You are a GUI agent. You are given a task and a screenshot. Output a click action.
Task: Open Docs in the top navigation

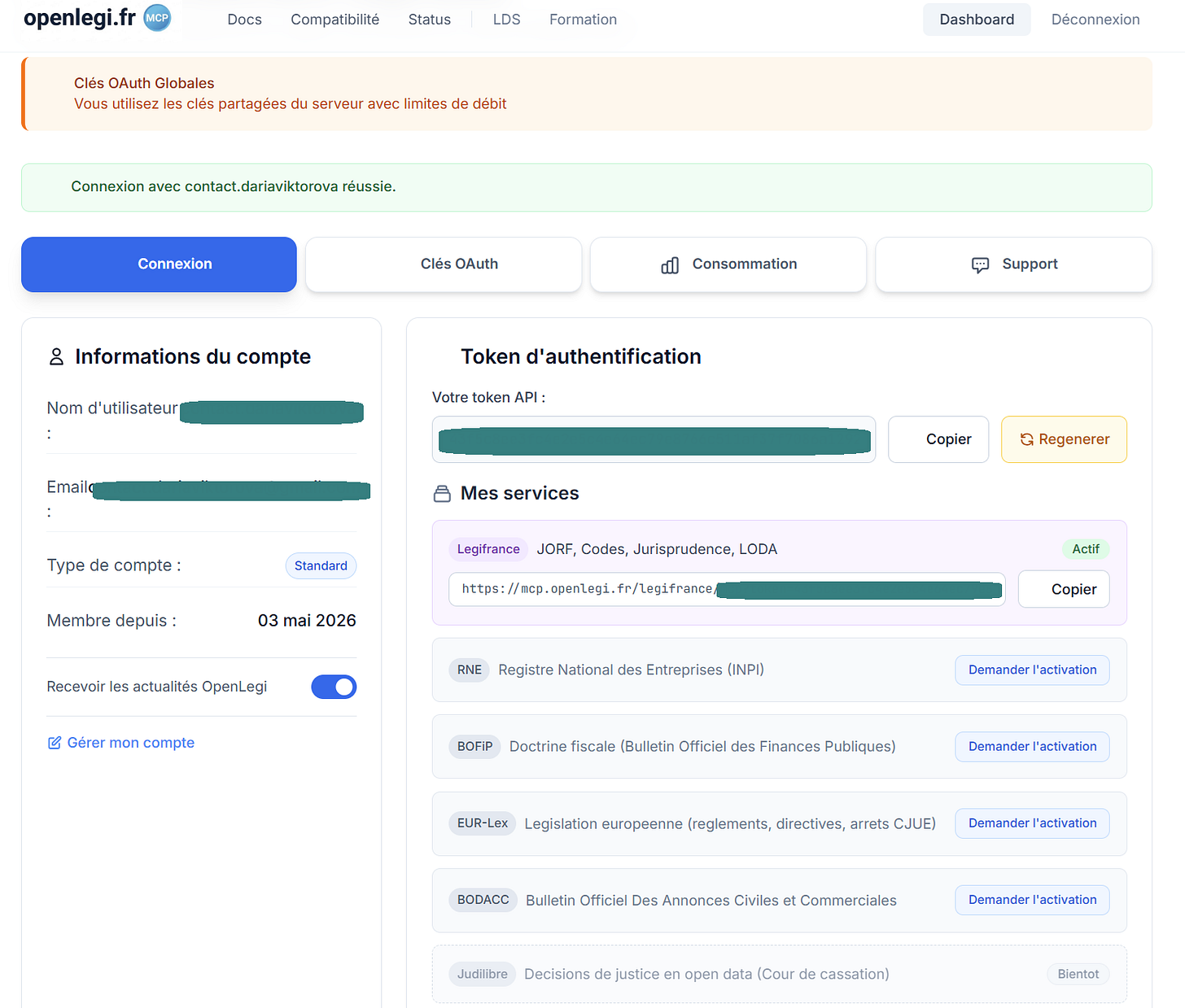[245, 20]
